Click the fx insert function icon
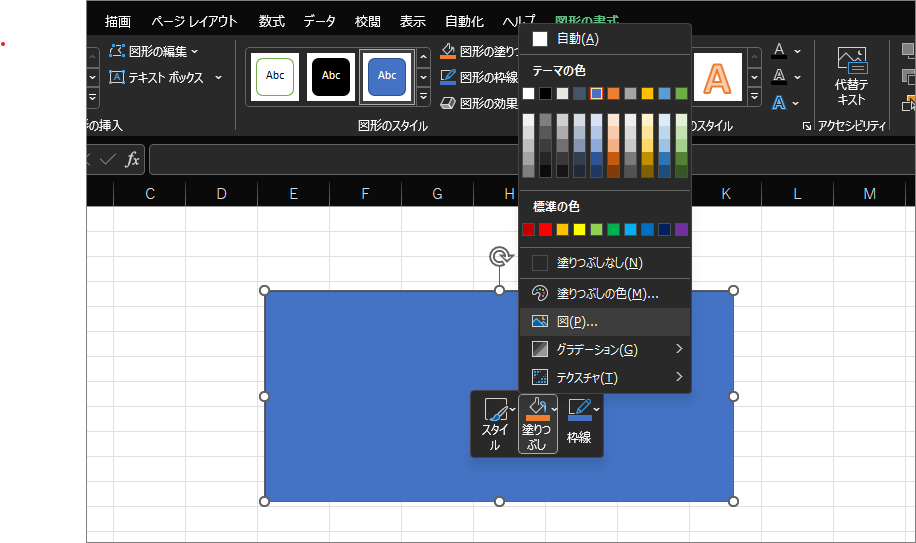This screenshot has width=916, height=543. (133, 159)
